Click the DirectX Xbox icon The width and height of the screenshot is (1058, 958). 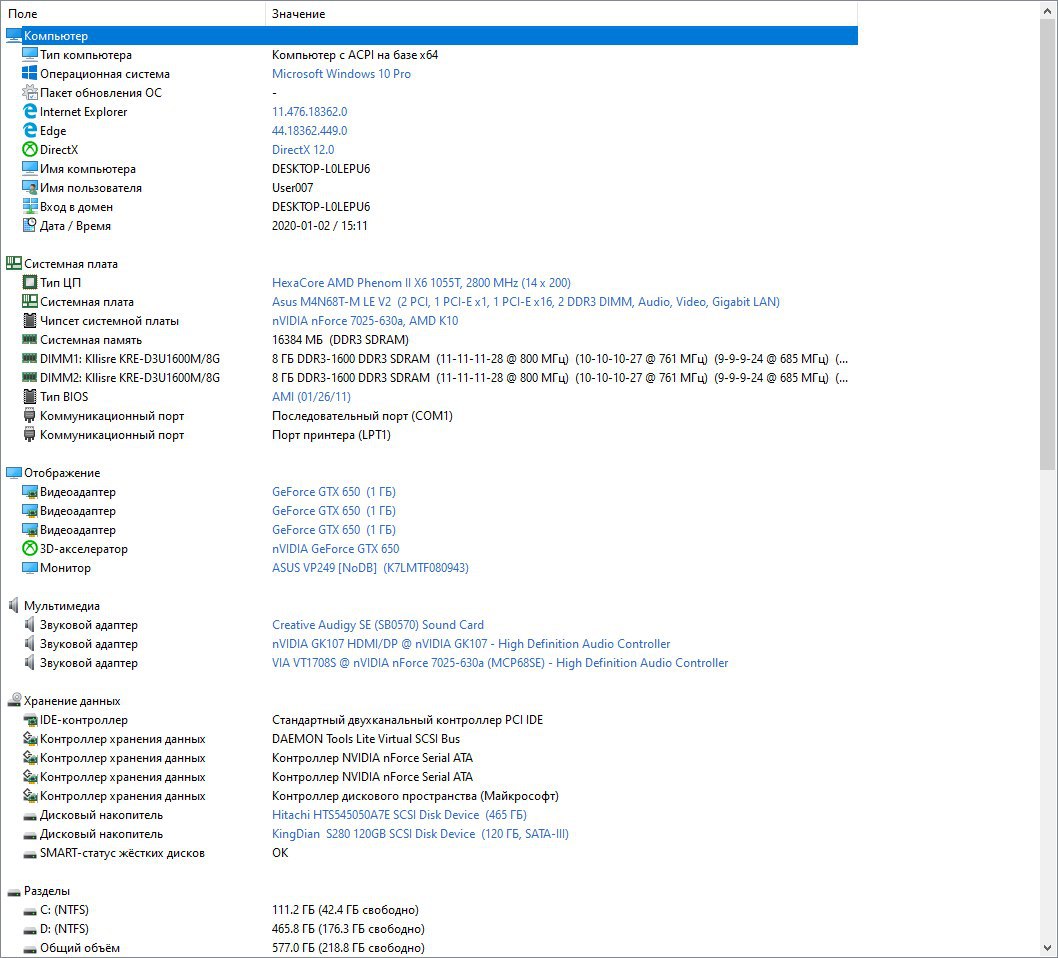point(29,149)
